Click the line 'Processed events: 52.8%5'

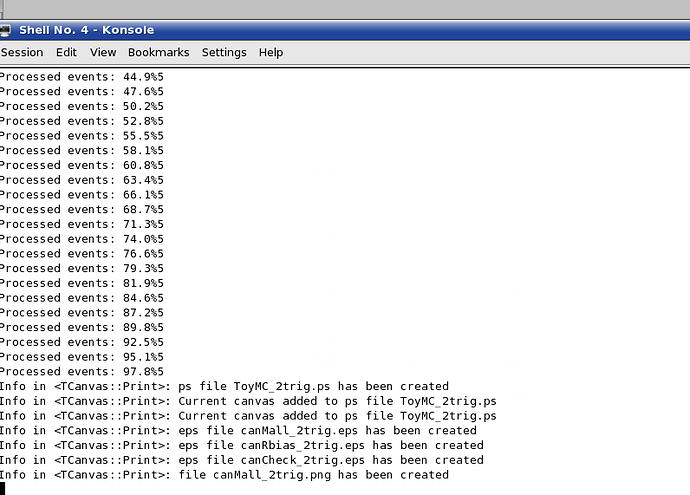point(82,121)
